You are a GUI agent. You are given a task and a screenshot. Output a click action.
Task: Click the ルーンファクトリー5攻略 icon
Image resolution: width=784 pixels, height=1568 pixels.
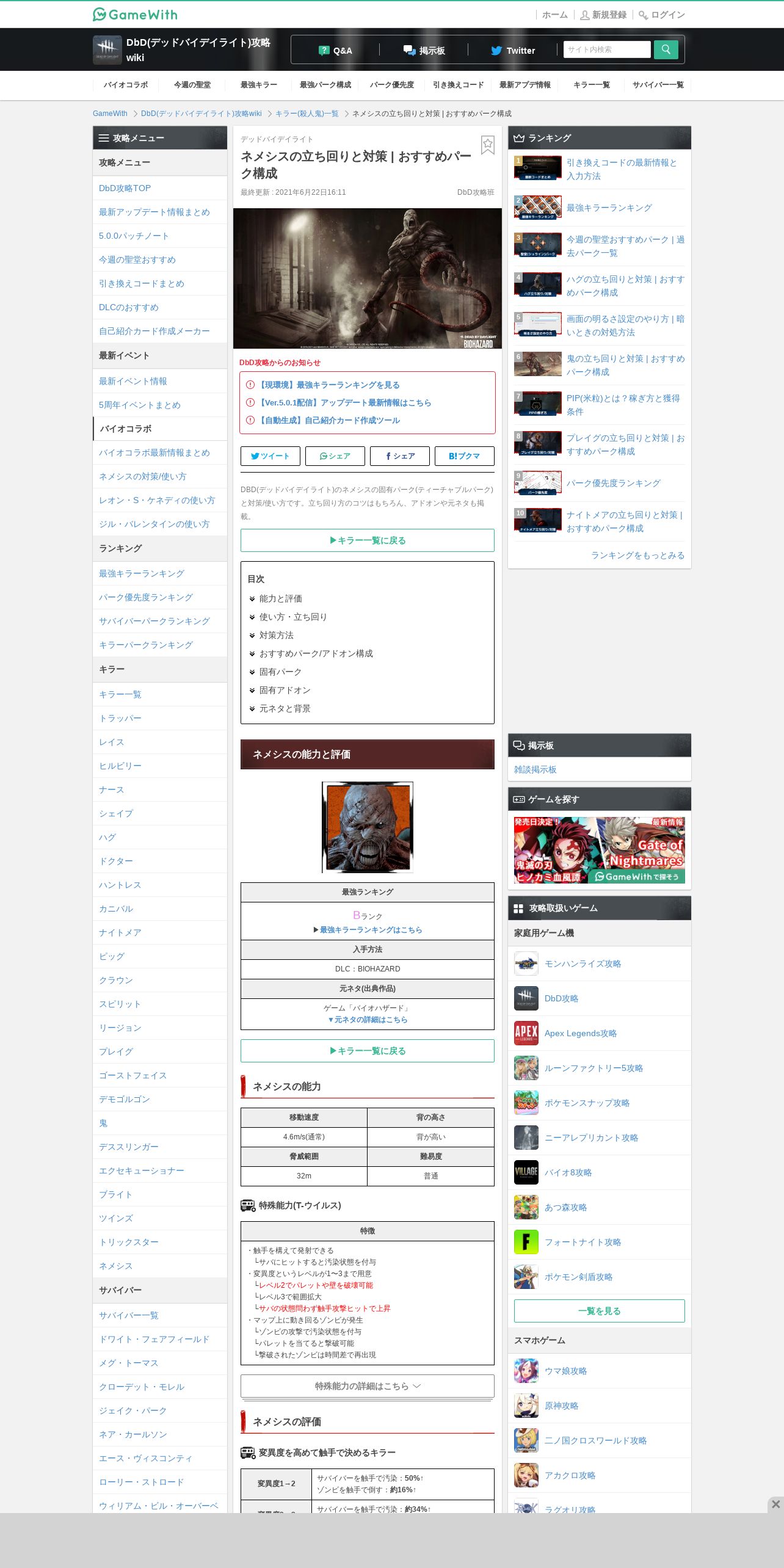tap(526, 1068)
